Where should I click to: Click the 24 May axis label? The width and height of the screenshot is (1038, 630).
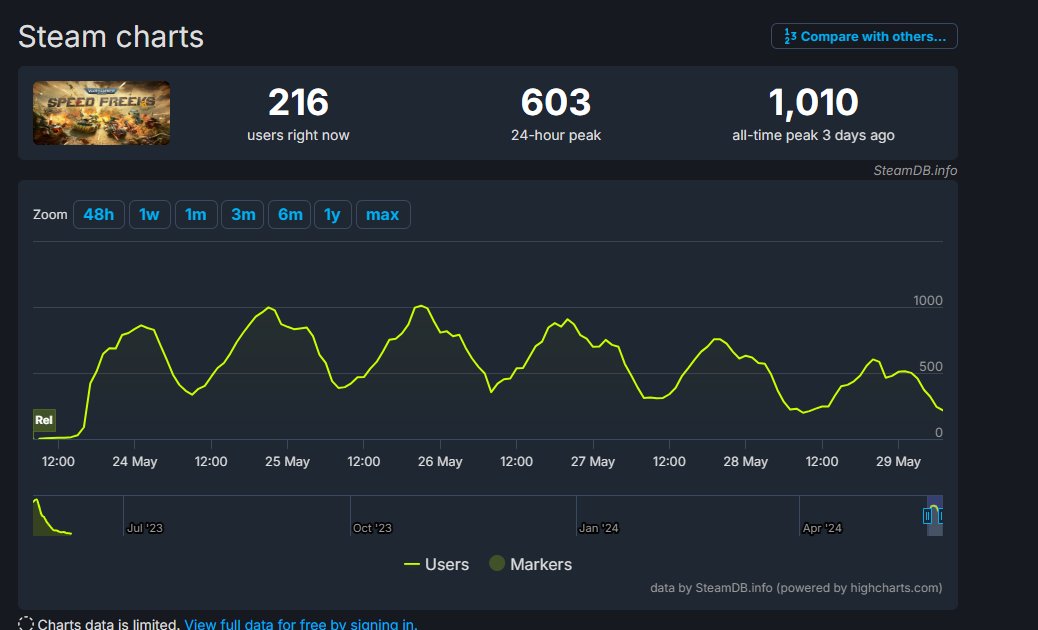click(134, 462)
